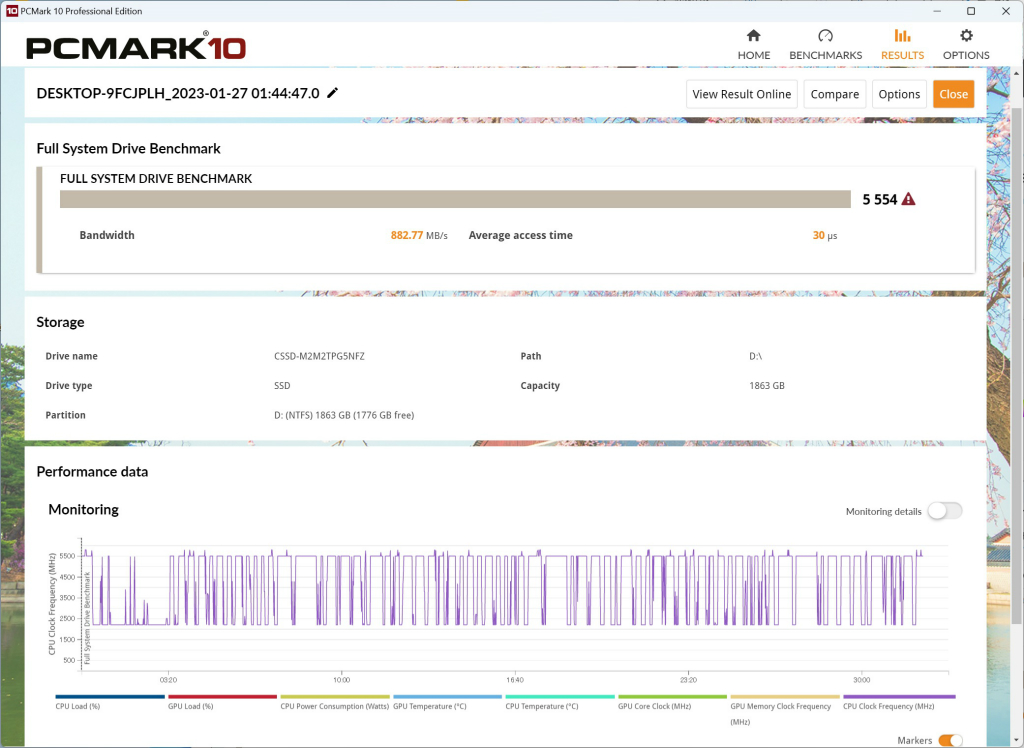
Task: Click the partition text D: (NTFS) 1863 GB
Action: click(344, 415)
